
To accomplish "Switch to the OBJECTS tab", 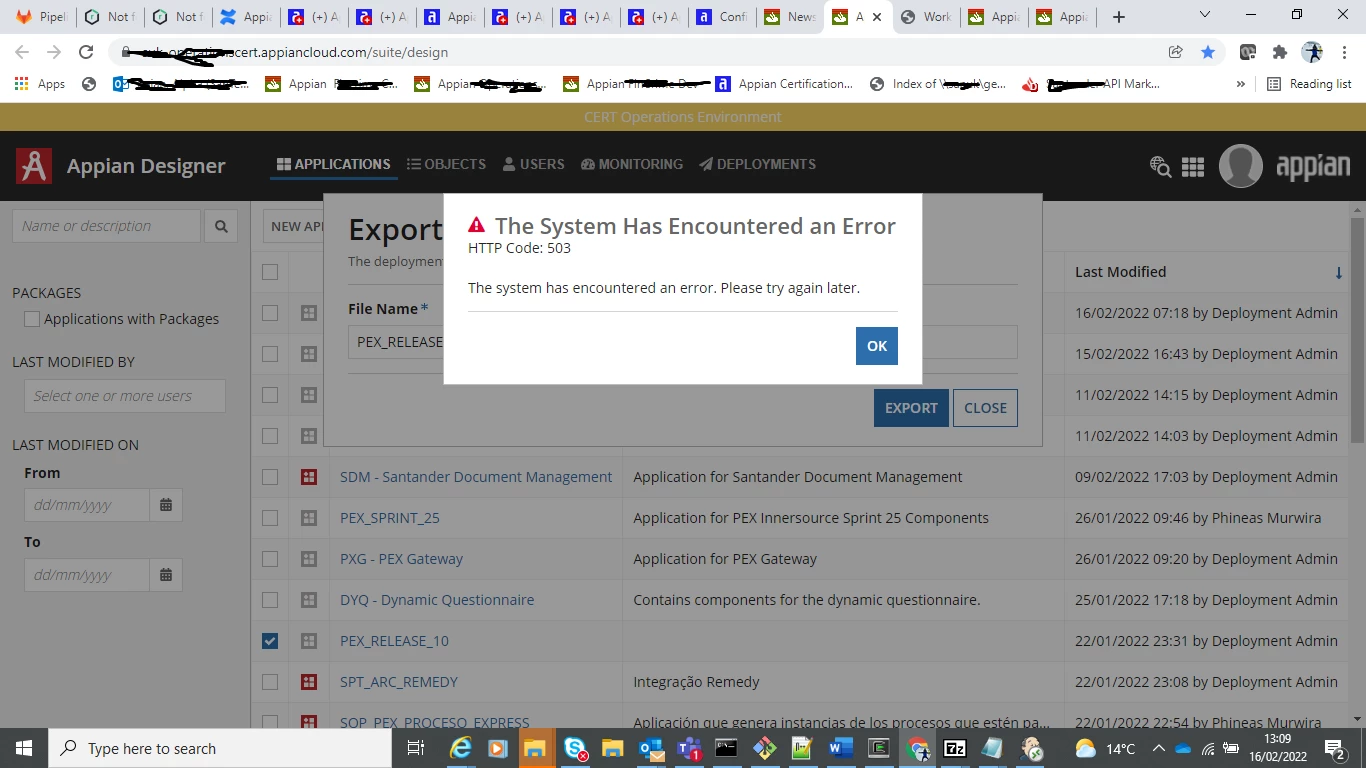I will point(446,164).
